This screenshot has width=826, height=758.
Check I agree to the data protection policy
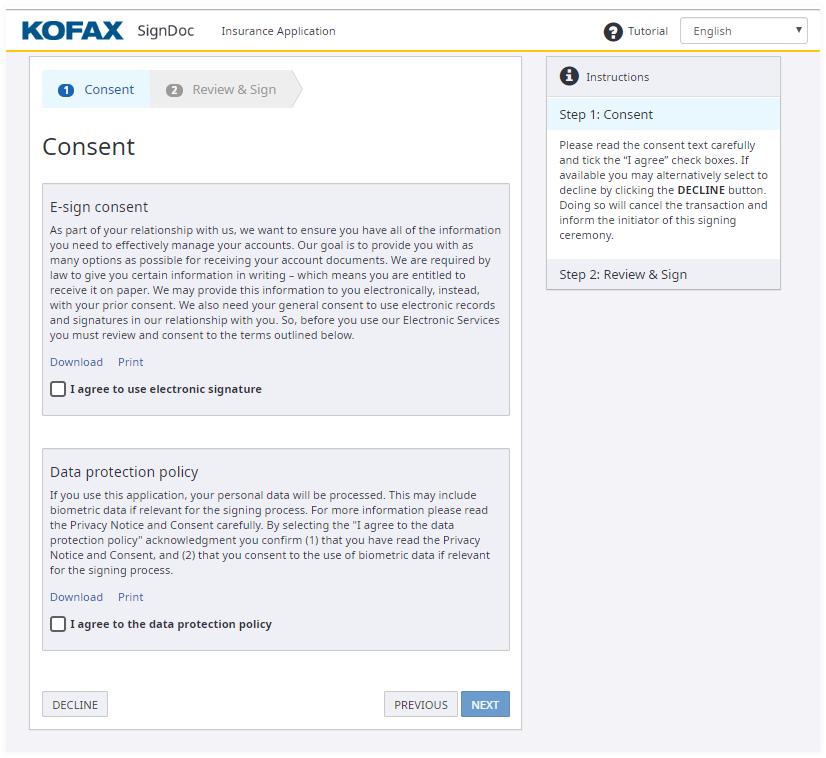click(x=58, y=624)
